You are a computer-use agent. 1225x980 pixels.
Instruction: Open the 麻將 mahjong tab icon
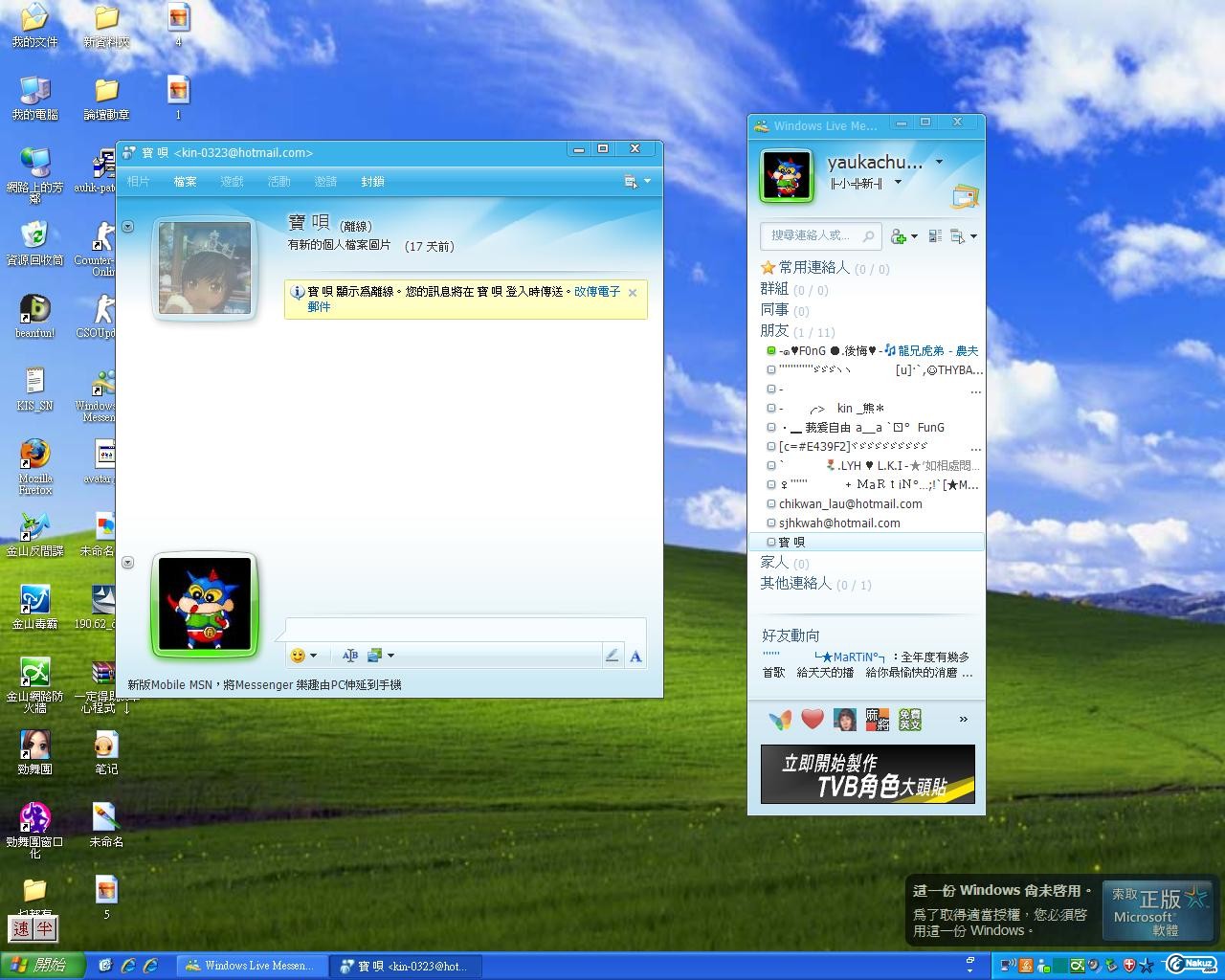click(878, 719)
